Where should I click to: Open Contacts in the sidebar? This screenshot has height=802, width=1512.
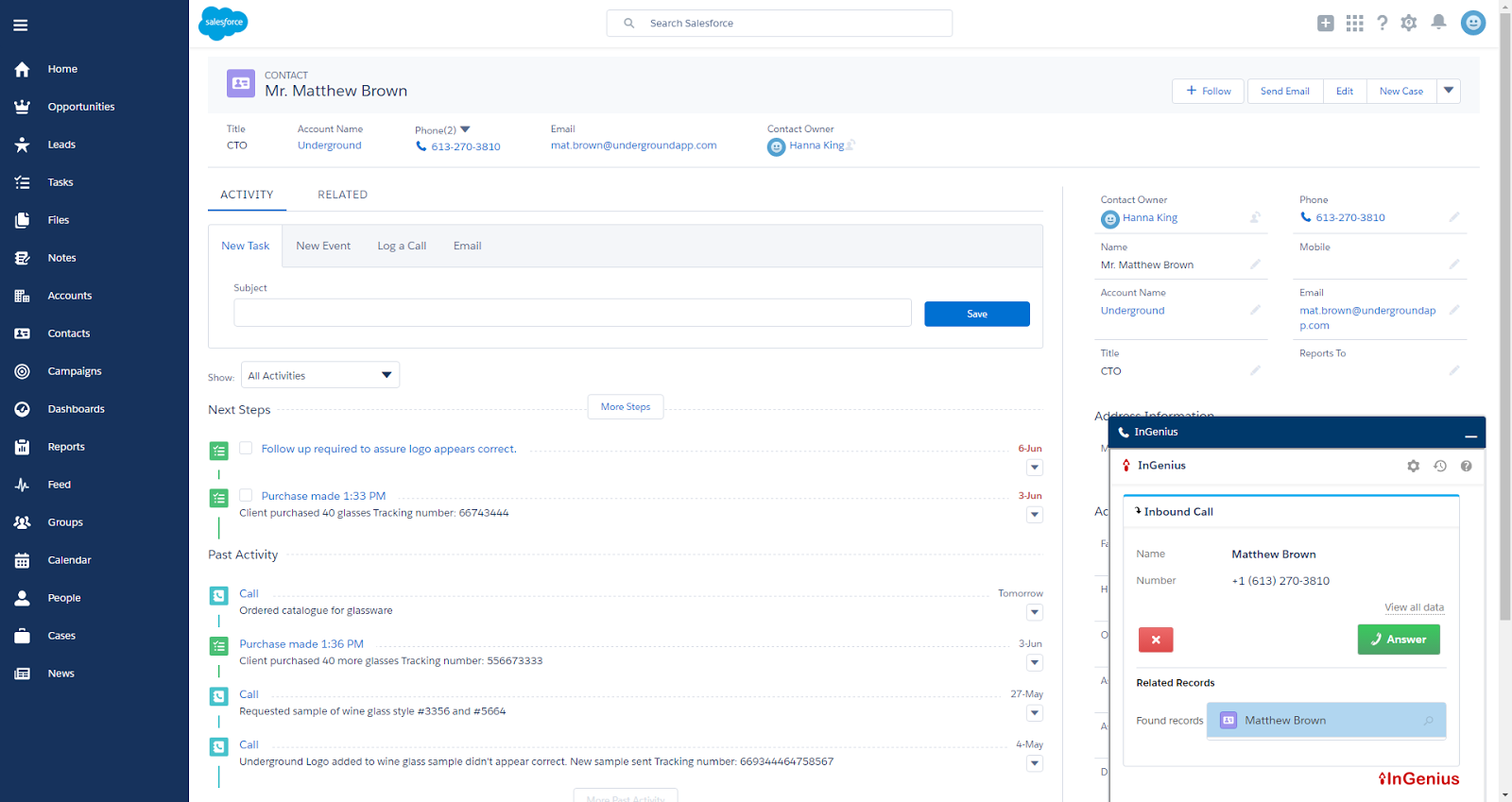tap(69, 333)
